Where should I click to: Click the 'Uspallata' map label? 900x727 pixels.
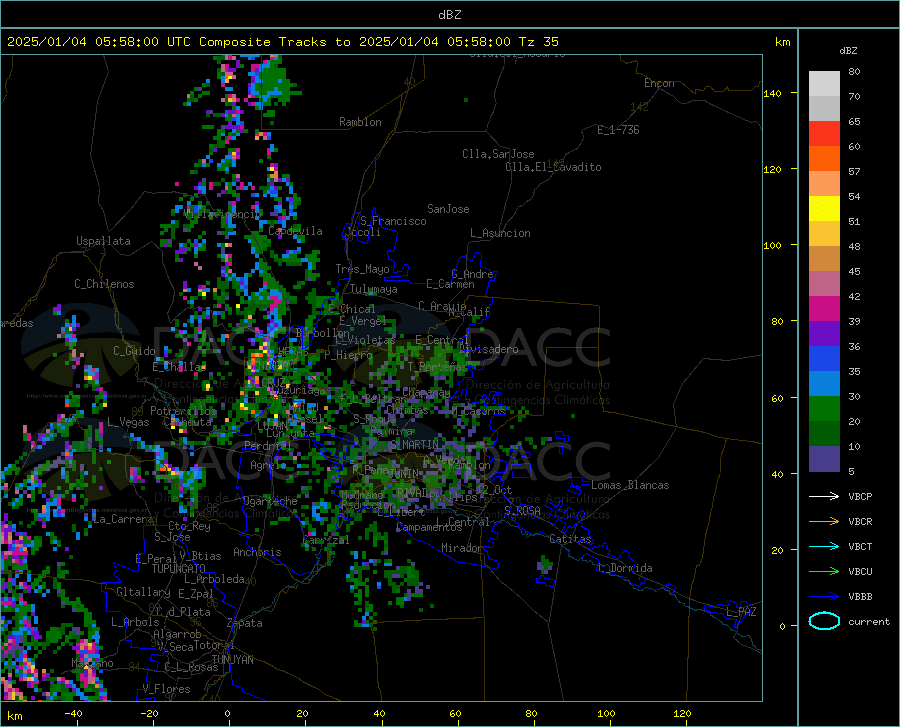[x=103, y=241]
